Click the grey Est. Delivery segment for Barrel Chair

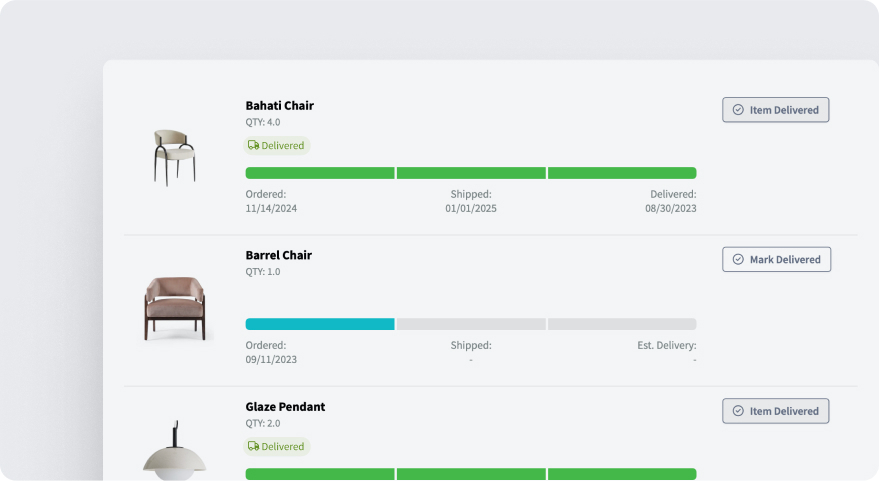pos(622,324)
